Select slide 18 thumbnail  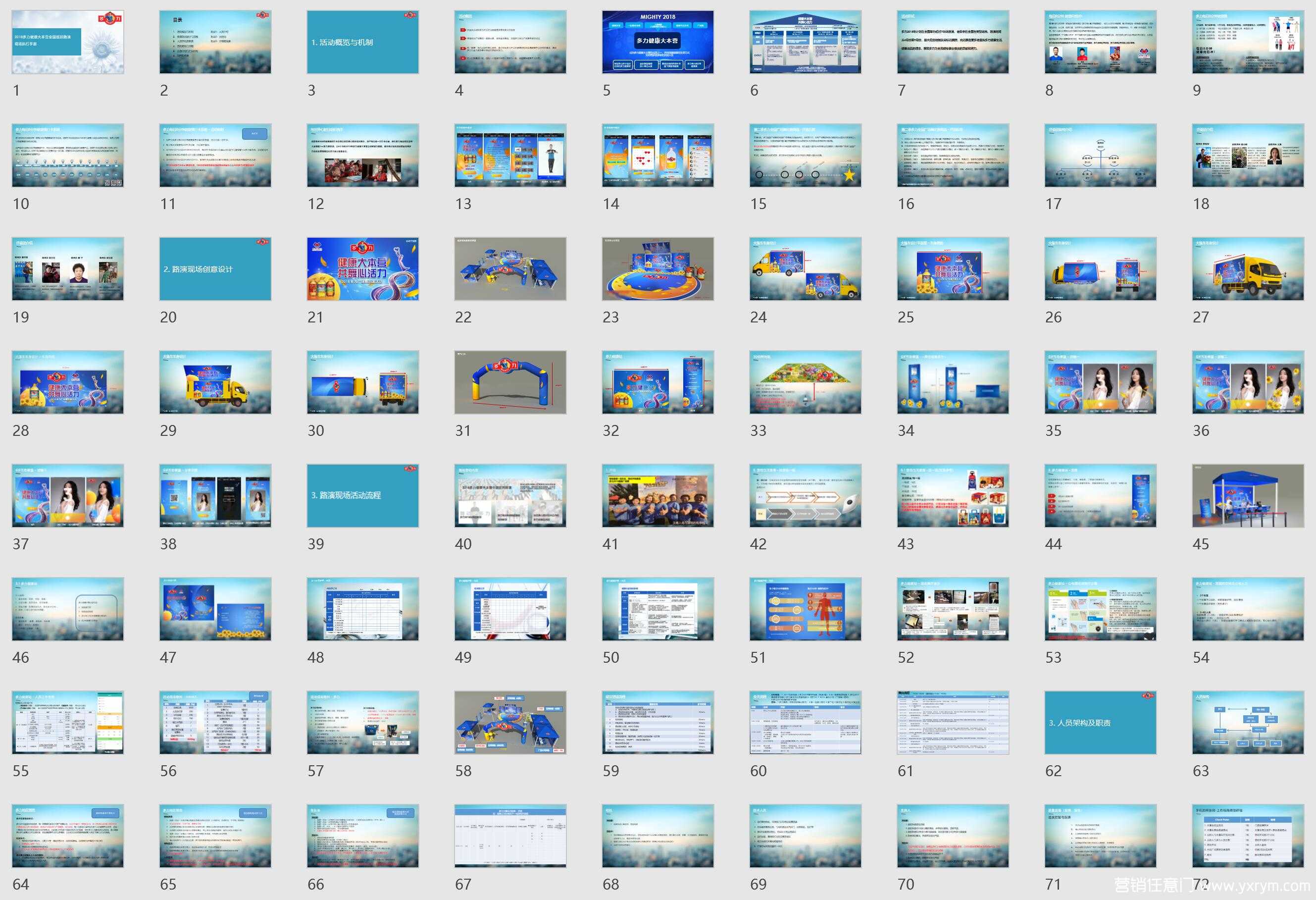coord(1248,155)
